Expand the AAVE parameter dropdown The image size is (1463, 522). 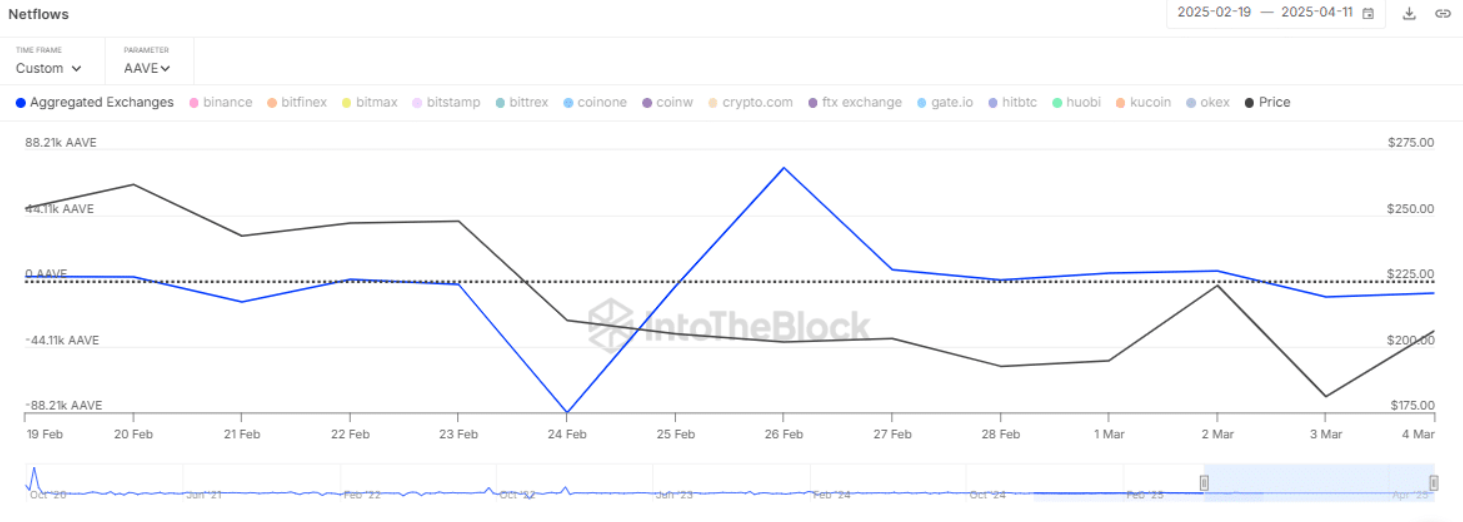pos(147,68)
